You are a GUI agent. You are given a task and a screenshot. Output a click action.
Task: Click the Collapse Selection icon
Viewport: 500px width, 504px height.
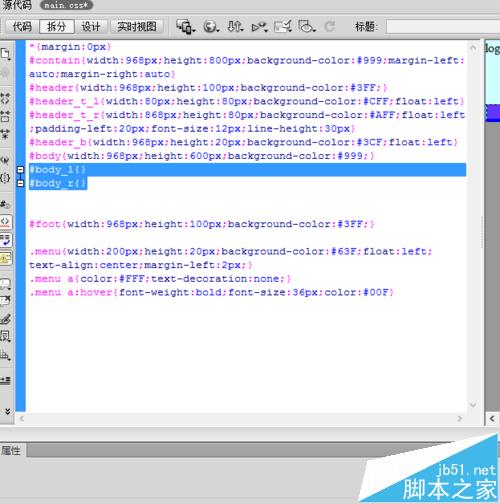5,116
